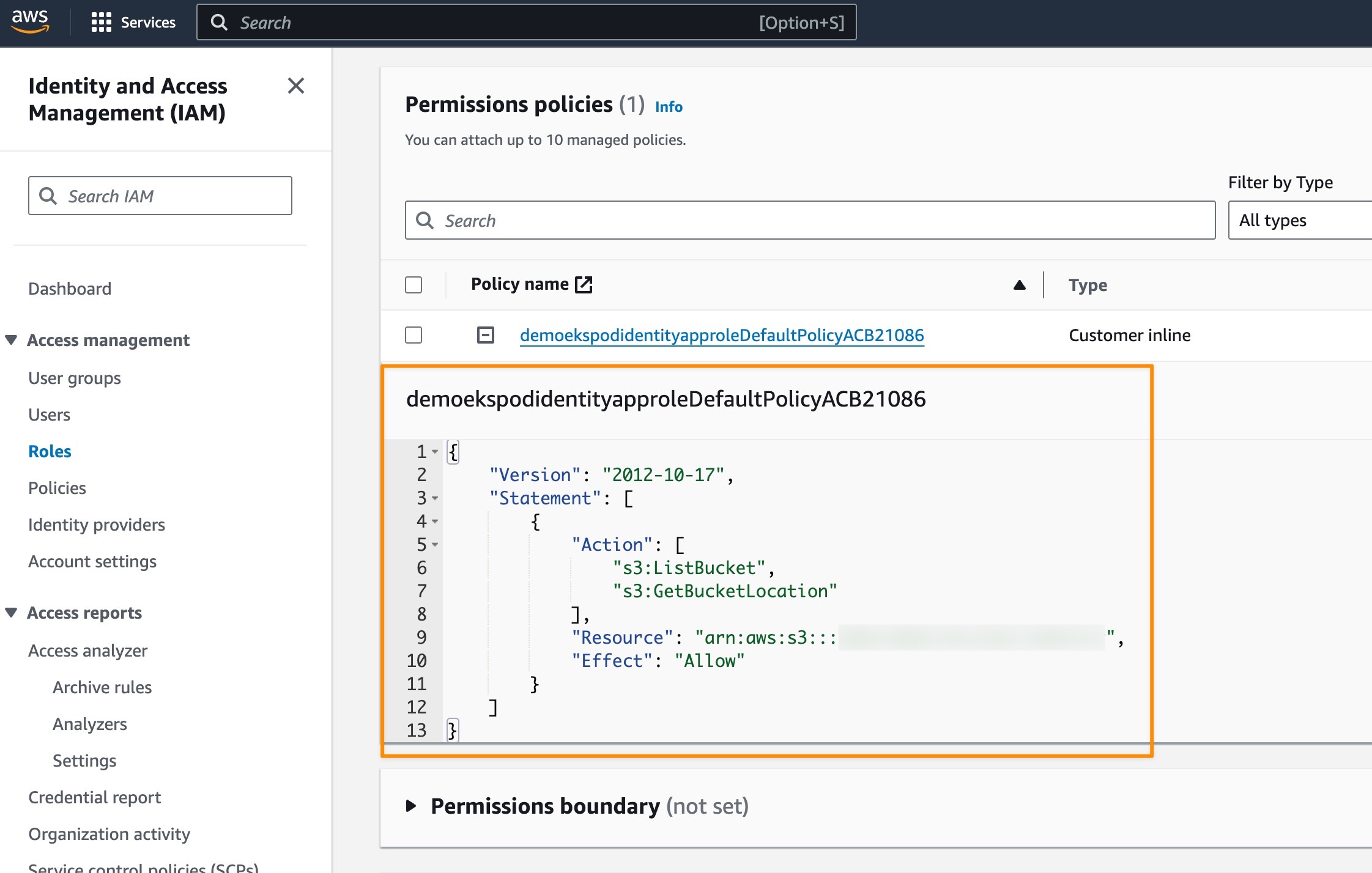Open Credential report in sidebar
Viewport: 1372px width, 873px height.
click(x=94, y=797)
